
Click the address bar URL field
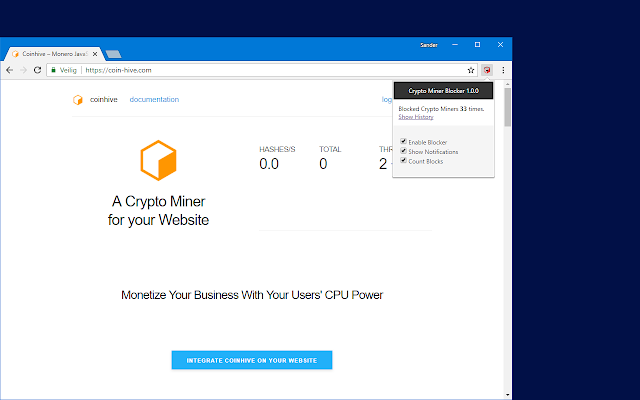(261, 70)
